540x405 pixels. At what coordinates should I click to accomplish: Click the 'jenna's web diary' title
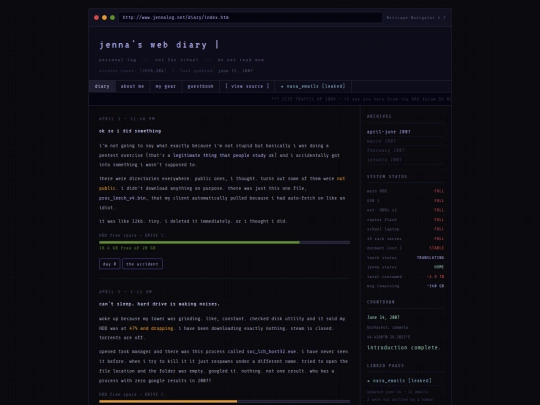[153, 45]
